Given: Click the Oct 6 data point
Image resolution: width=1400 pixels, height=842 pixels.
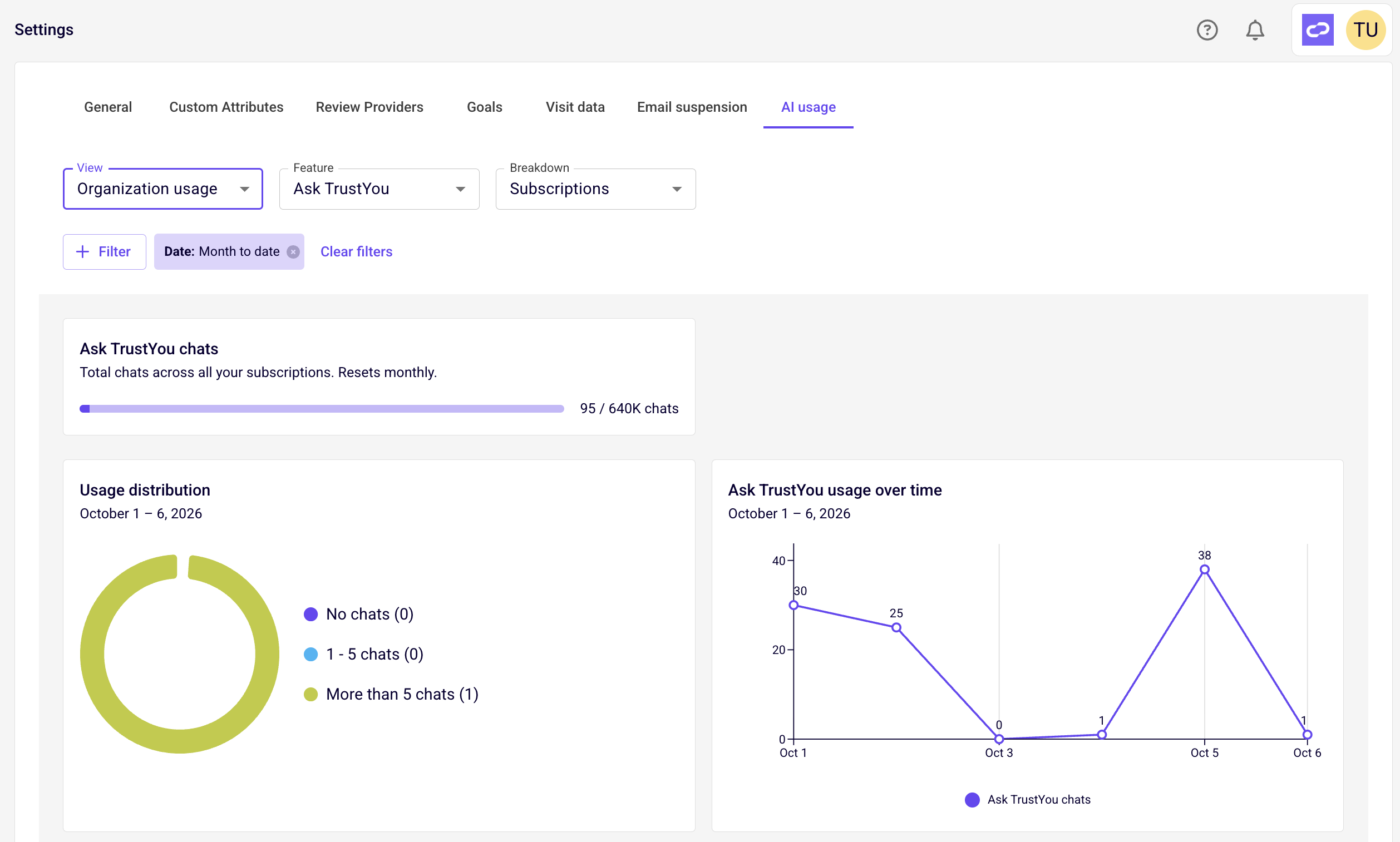Looking at the screenshot, I should click(1307, 735).
